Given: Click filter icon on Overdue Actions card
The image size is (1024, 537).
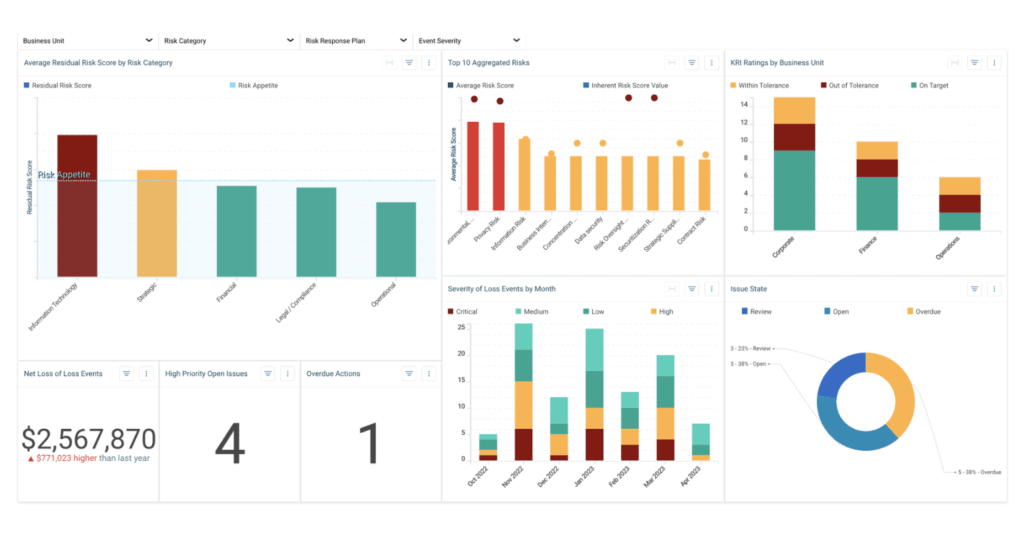Looking at the screenshot, I should (x=409, y=374).
